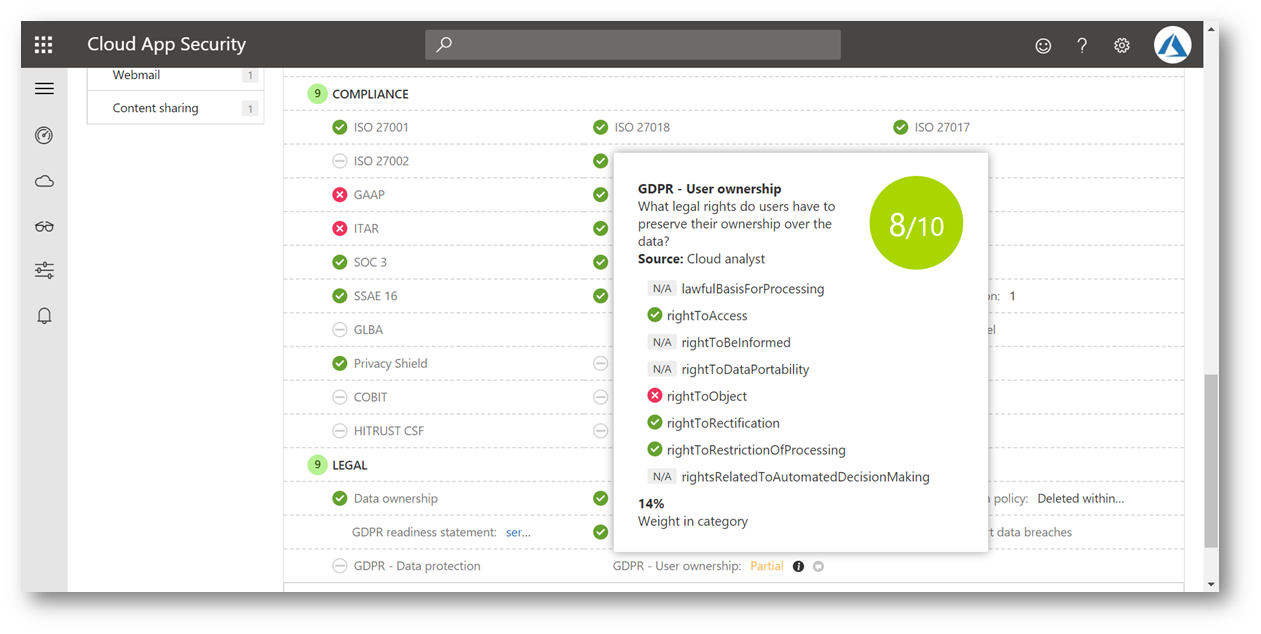
Task: Click inside the top search box
Action: pos(633,45)
